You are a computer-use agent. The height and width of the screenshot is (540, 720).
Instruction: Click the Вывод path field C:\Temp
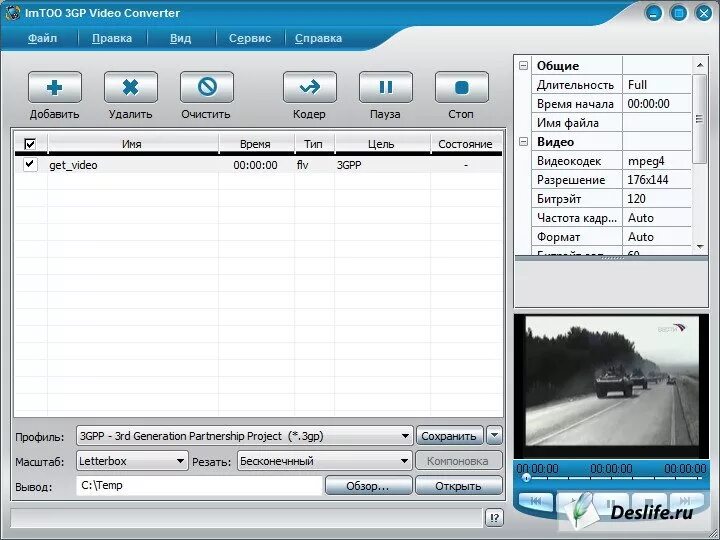coord(199,486)
